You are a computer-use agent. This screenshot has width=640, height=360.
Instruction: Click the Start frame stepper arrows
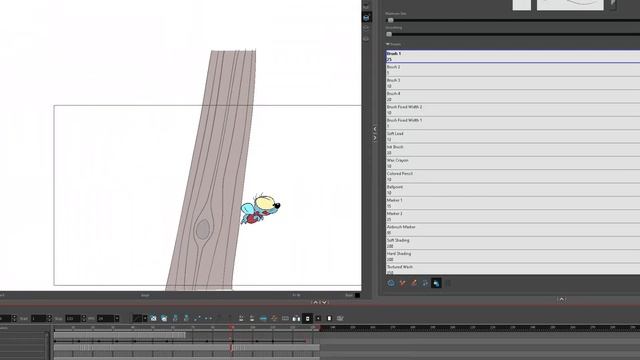[49, 318]
